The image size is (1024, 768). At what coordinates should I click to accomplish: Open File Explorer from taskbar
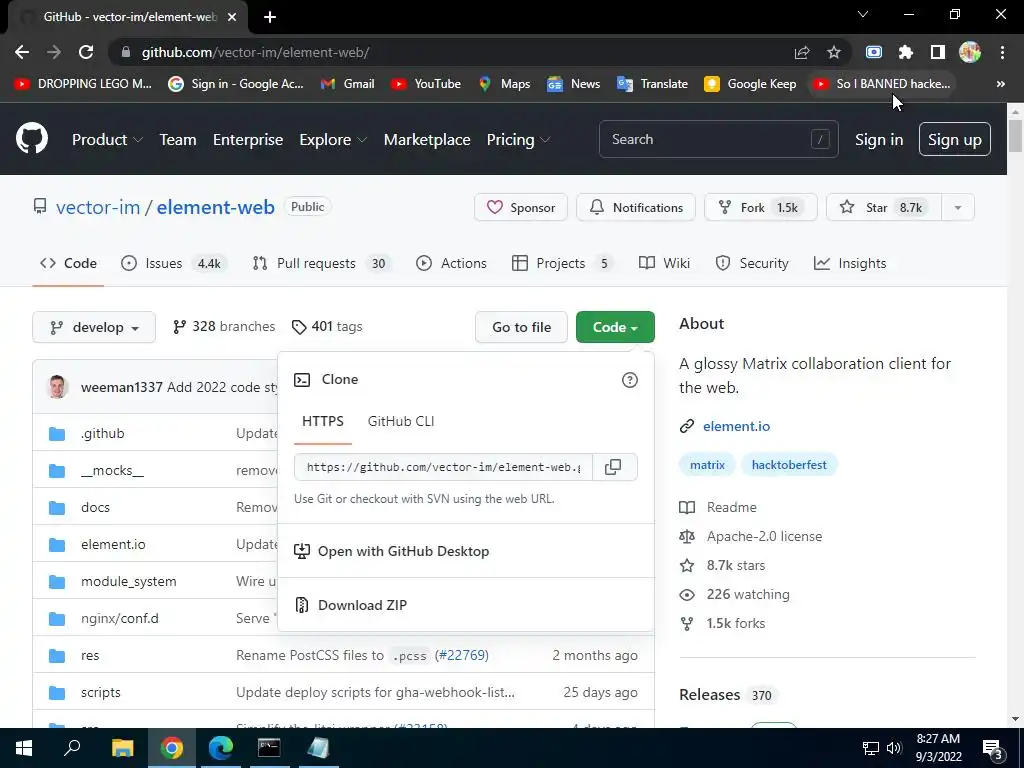point(122,748)
